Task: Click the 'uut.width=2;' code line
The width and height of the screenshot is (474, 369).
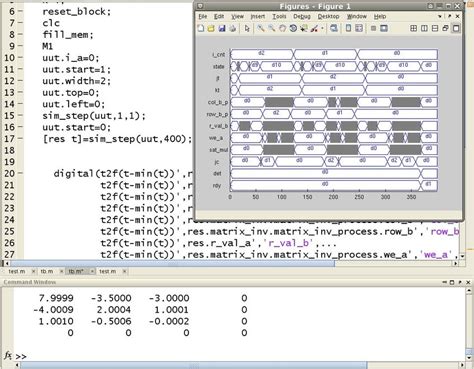Action: coord(77,81)
